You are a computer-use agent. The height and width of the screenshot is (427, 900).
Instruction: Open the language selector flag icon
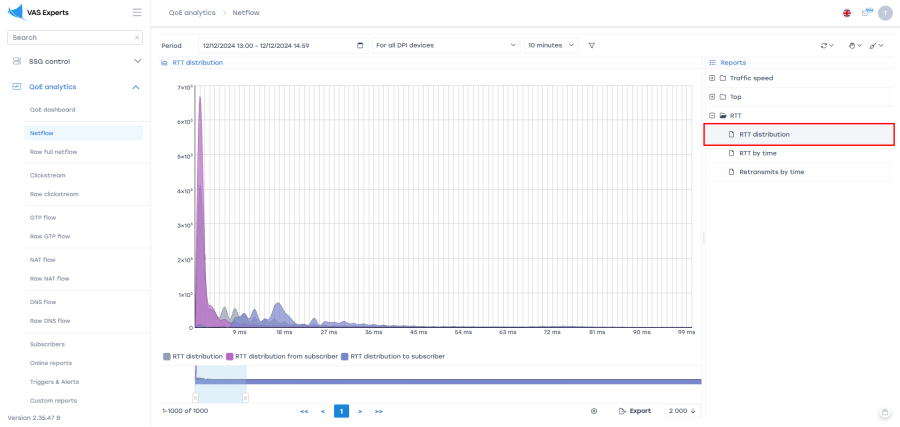pyautogui.click(x=847, y=12)
